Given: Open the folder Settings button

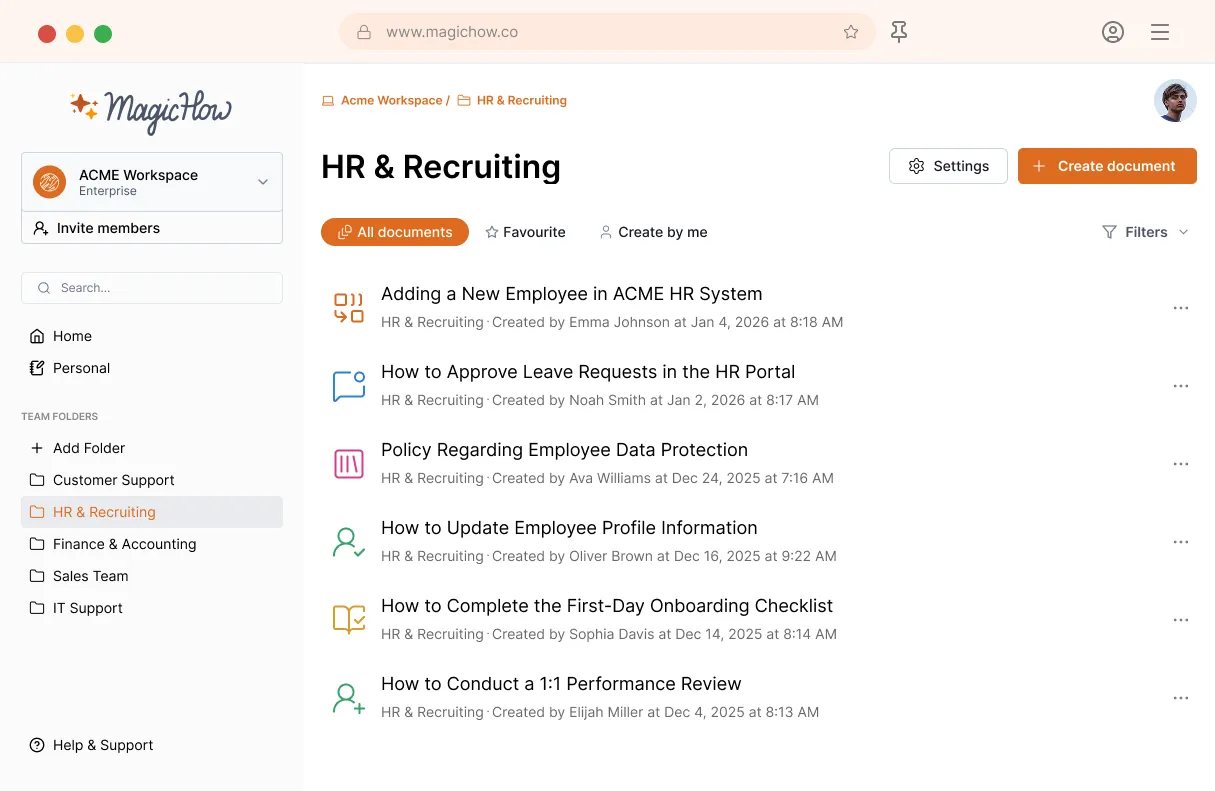Looking at the screenshot, I should [948, 166].
